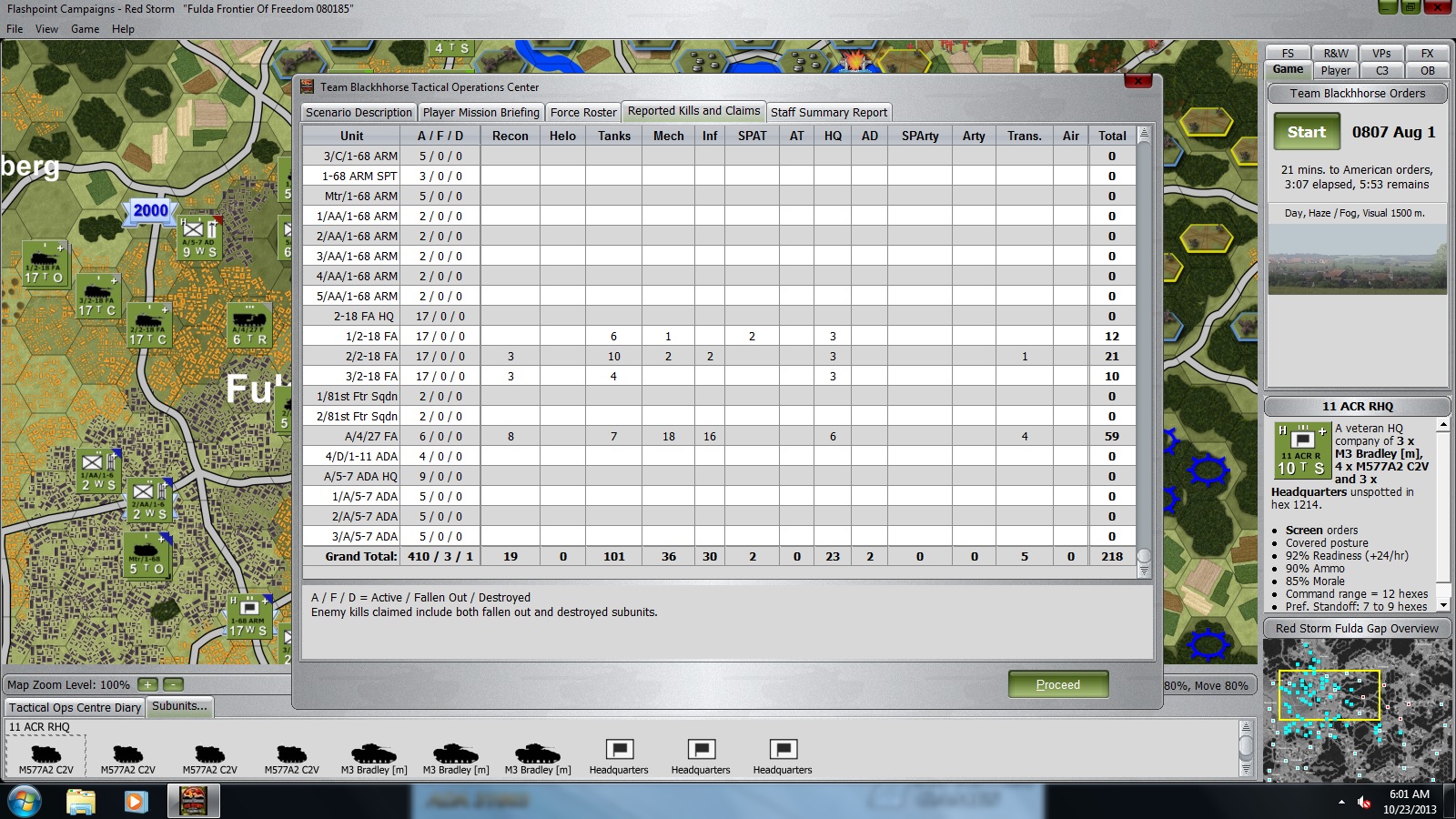Click the weather landscape picture
The width and height of the screenshot is (1456, 819).
1357,259
